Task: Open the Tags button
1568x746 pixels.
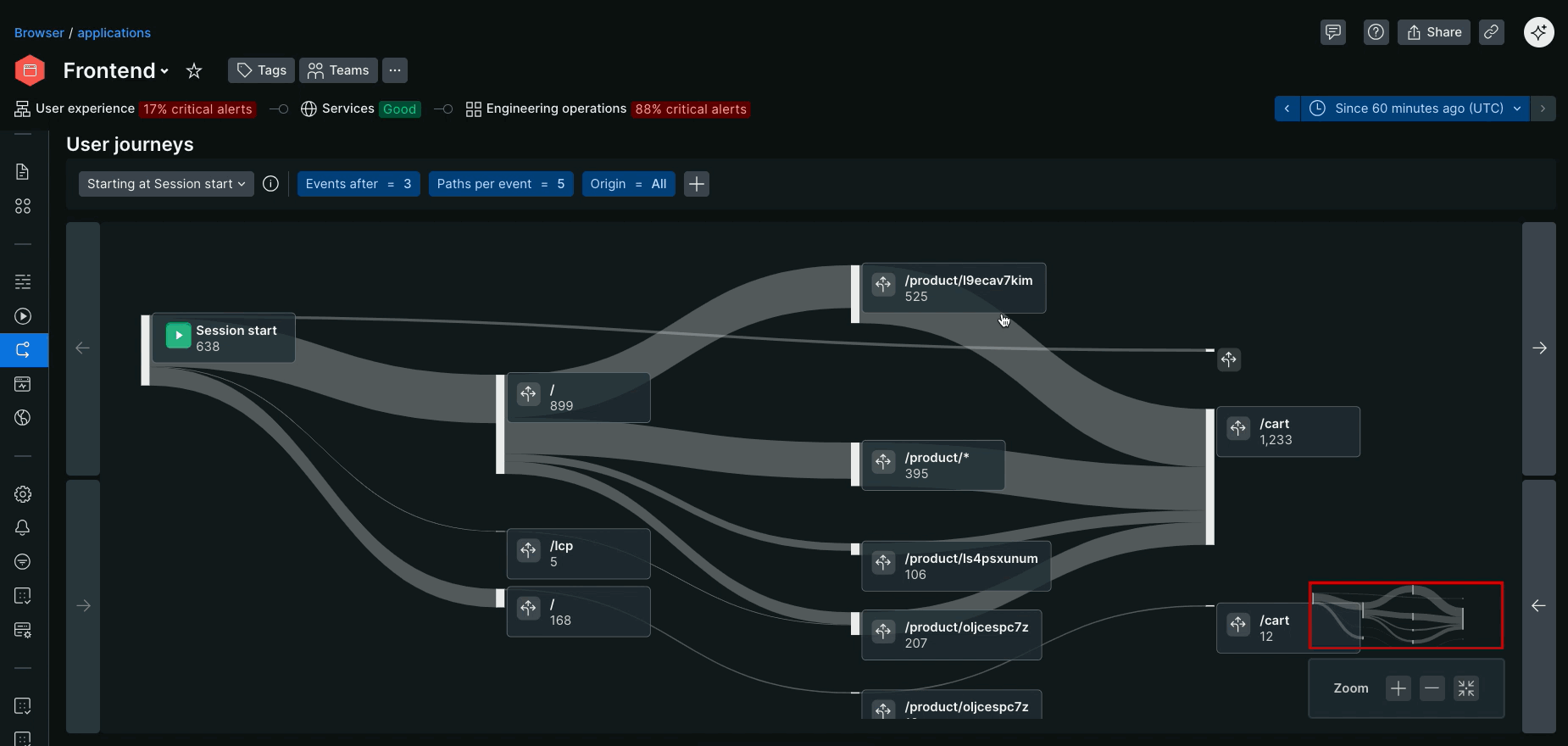Action: tap(261, 70)
